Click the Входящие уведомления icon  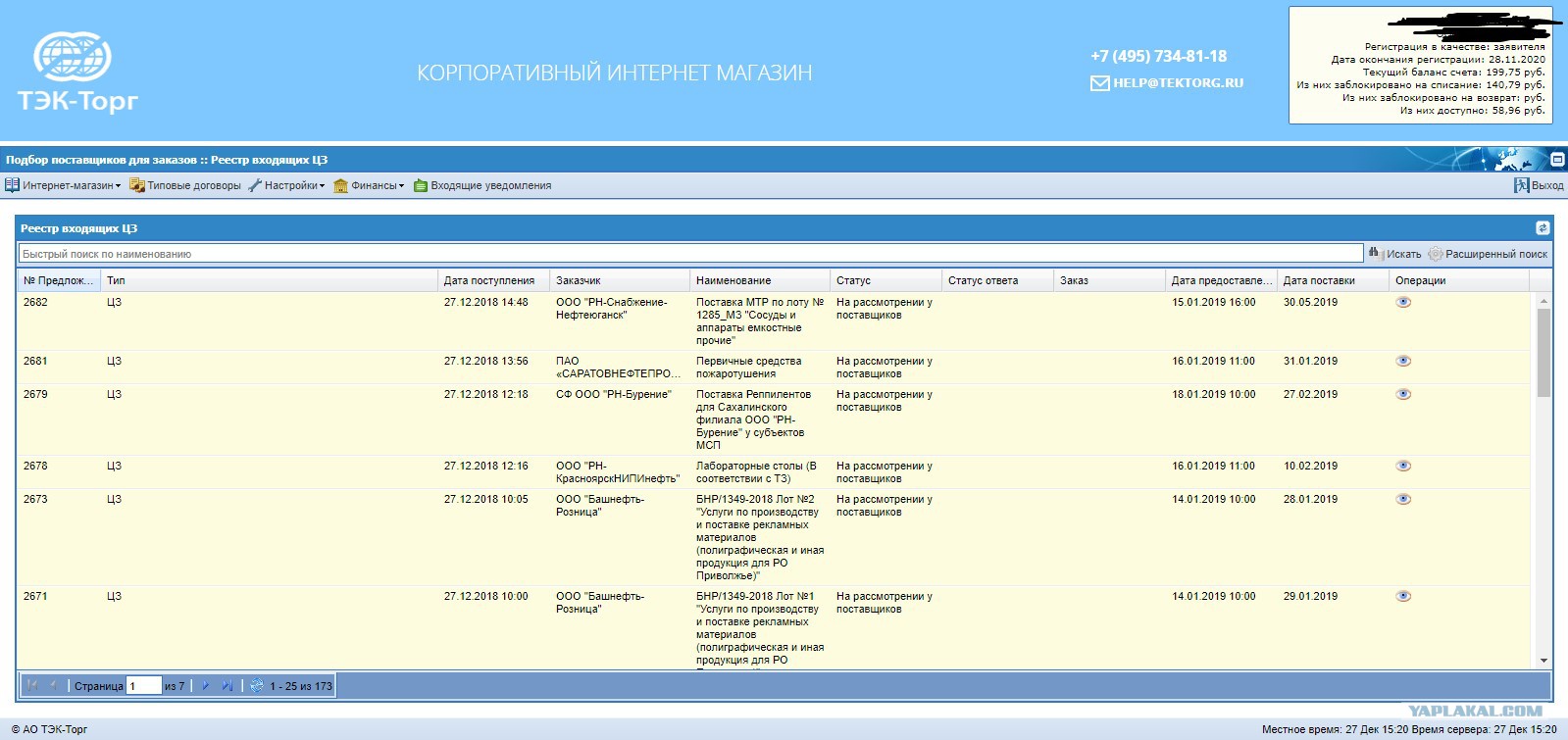coord(421,185)
